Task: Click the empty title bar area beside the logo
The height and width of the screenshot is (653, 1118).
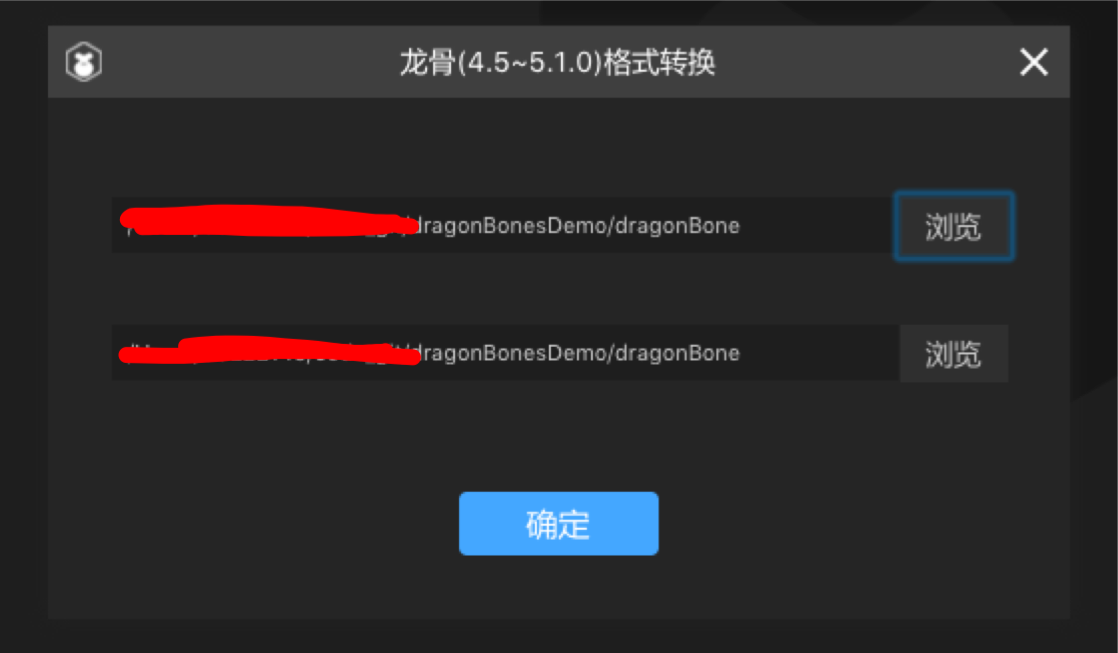Action: click(242, 62)
